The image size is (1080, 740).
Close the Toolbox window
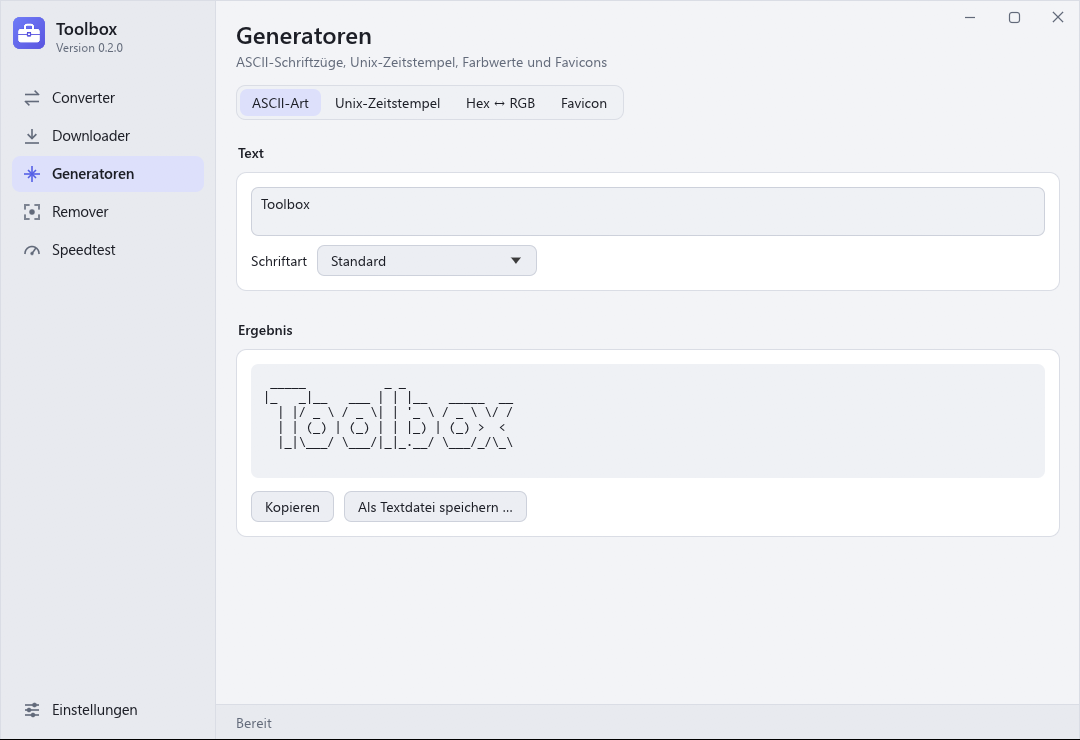coord(1058,17)
